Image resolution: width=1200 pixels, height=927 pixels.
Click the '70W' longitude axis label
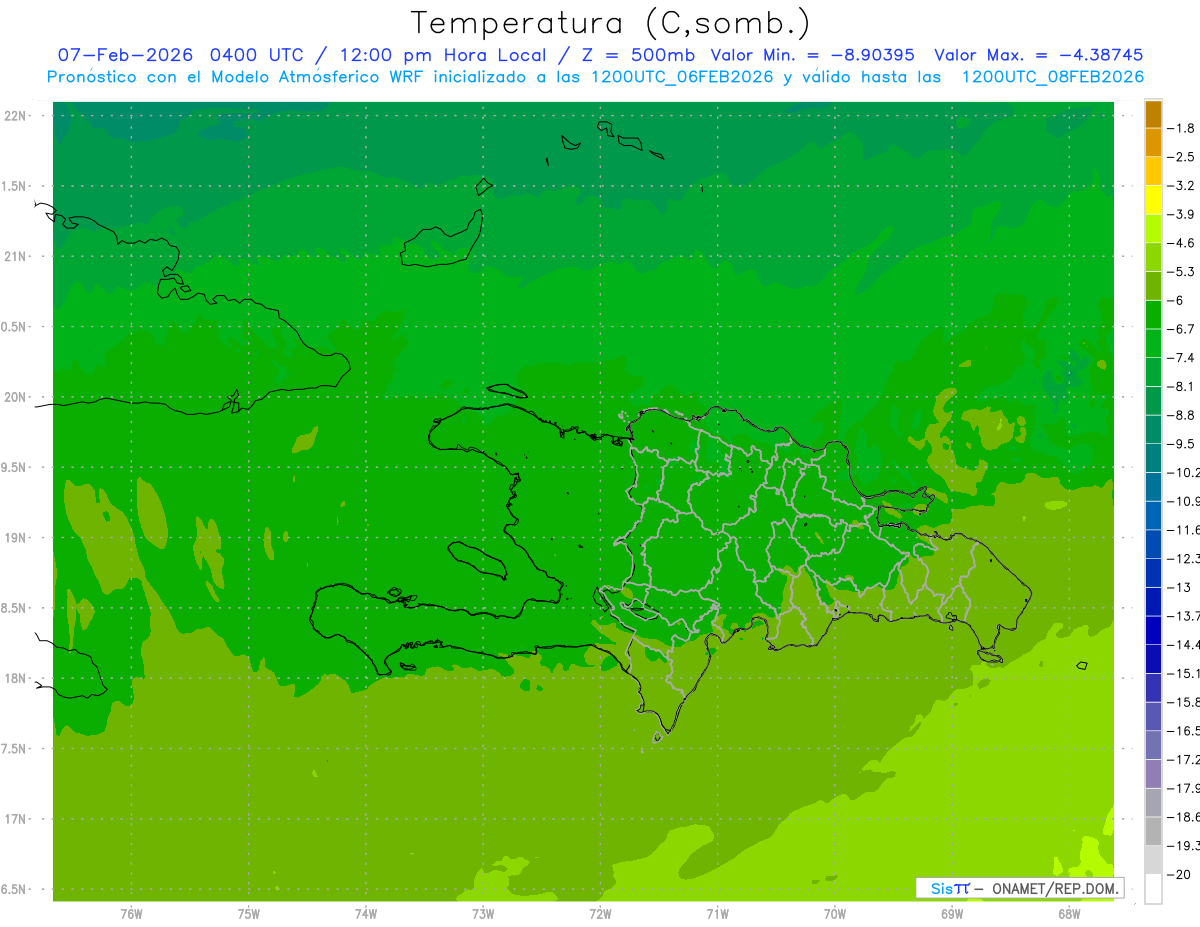coord(834,914)
